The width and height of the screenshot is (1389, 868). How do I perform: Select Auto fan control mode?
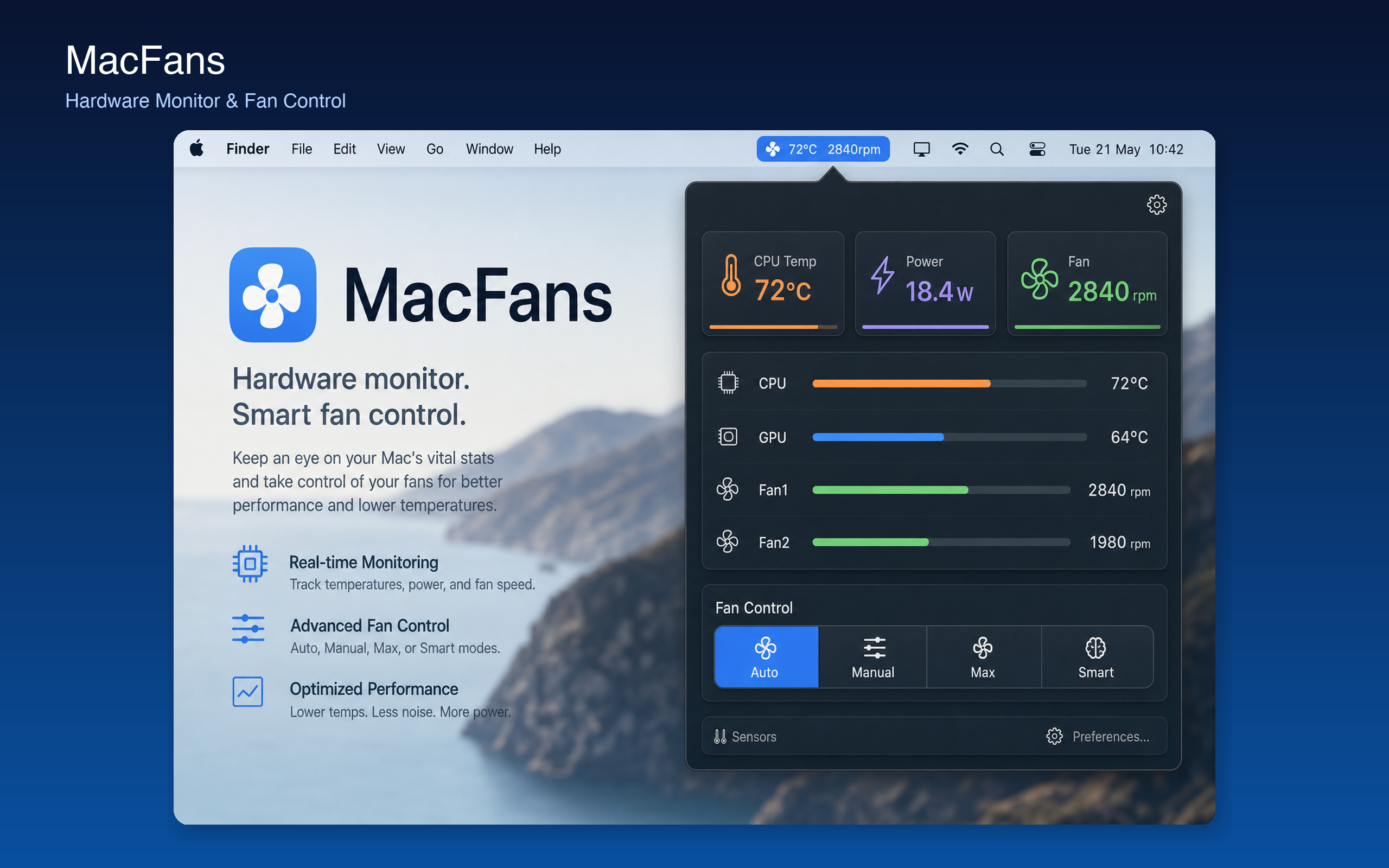766,657
